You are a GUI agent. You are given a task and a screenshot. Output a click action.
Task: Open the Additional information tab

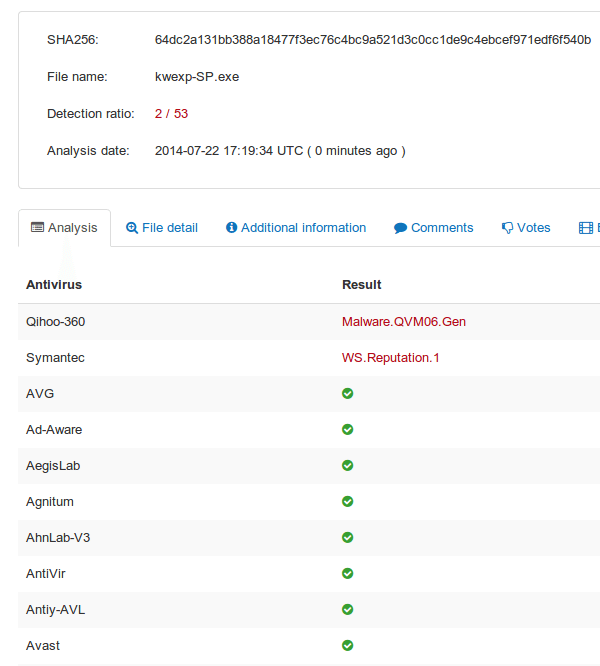click(296, 228)
